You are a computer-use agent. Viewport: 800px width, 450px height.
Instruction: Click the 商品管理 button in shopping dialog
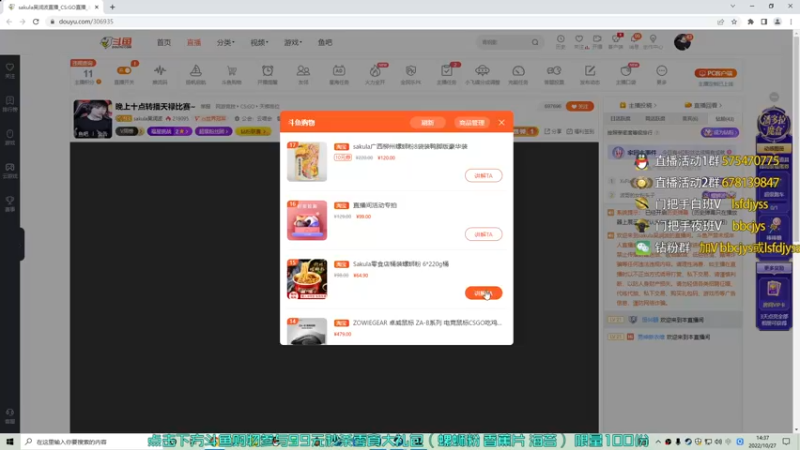click(471, 122)
